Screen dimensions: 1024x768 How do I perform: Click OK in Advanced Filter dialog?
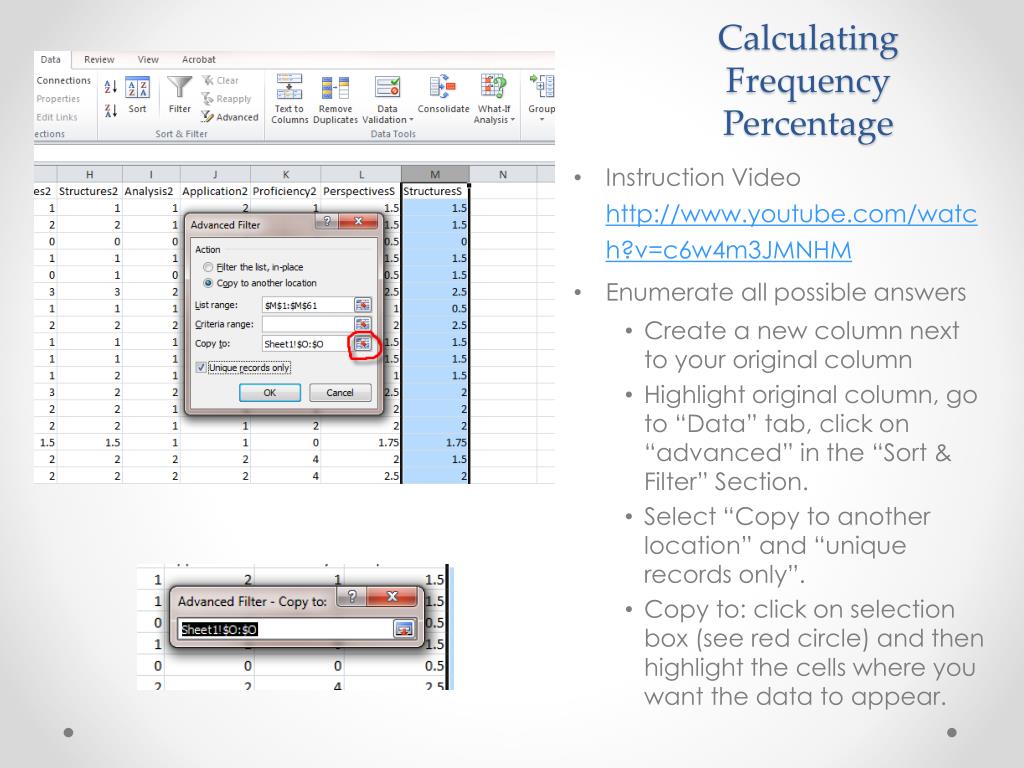tap(270, 392)
